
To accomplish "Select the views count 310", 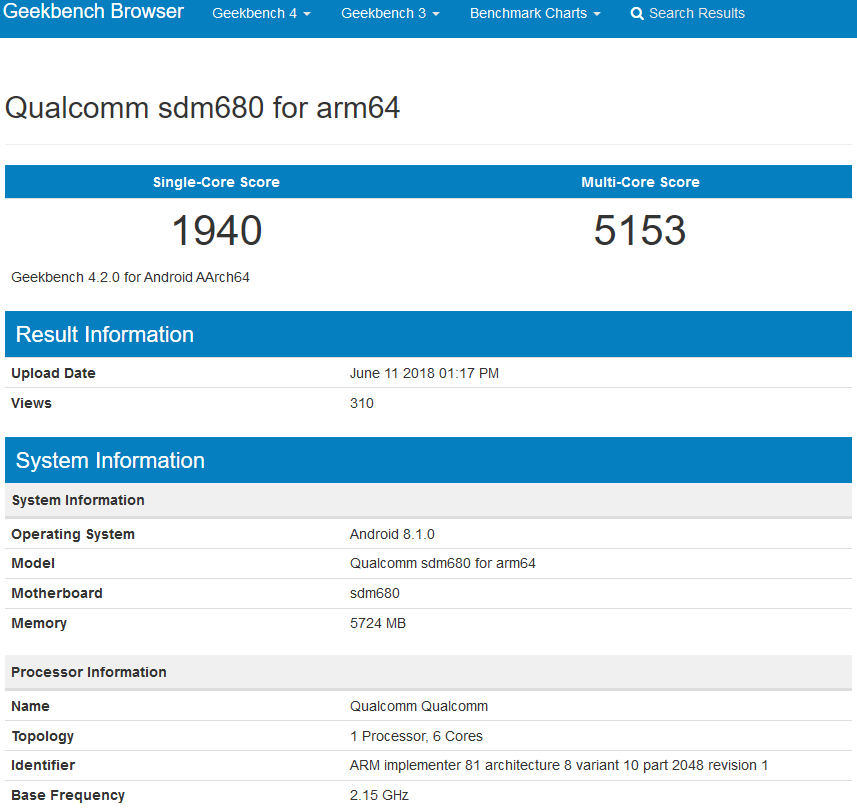I will (362, 403).
